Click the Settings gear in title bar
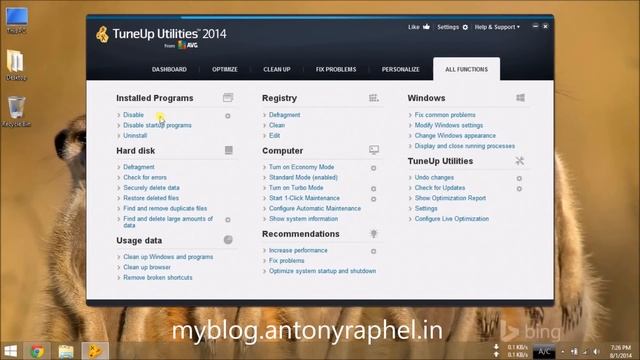Viewport: 640px width, 360px height. [x=465, y=27]
